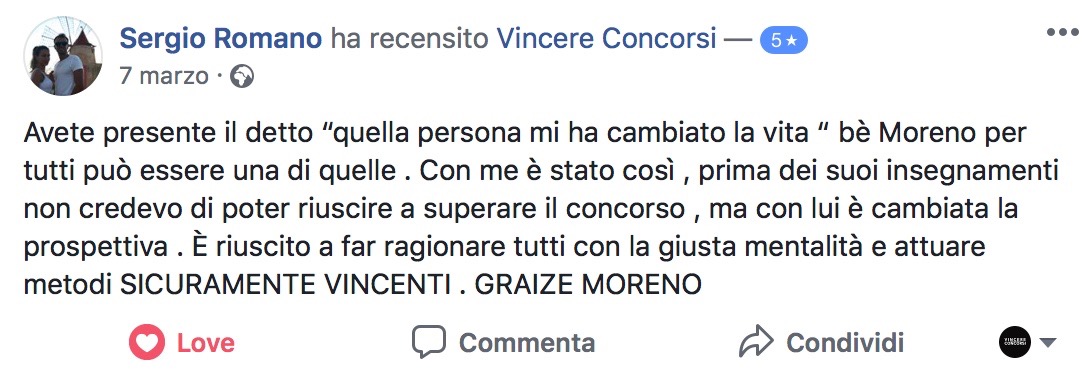Click the 'SICURAMENTE VINCENTI' uppercase text
This screenshot has width=1084, height=376.
point(283,284)
